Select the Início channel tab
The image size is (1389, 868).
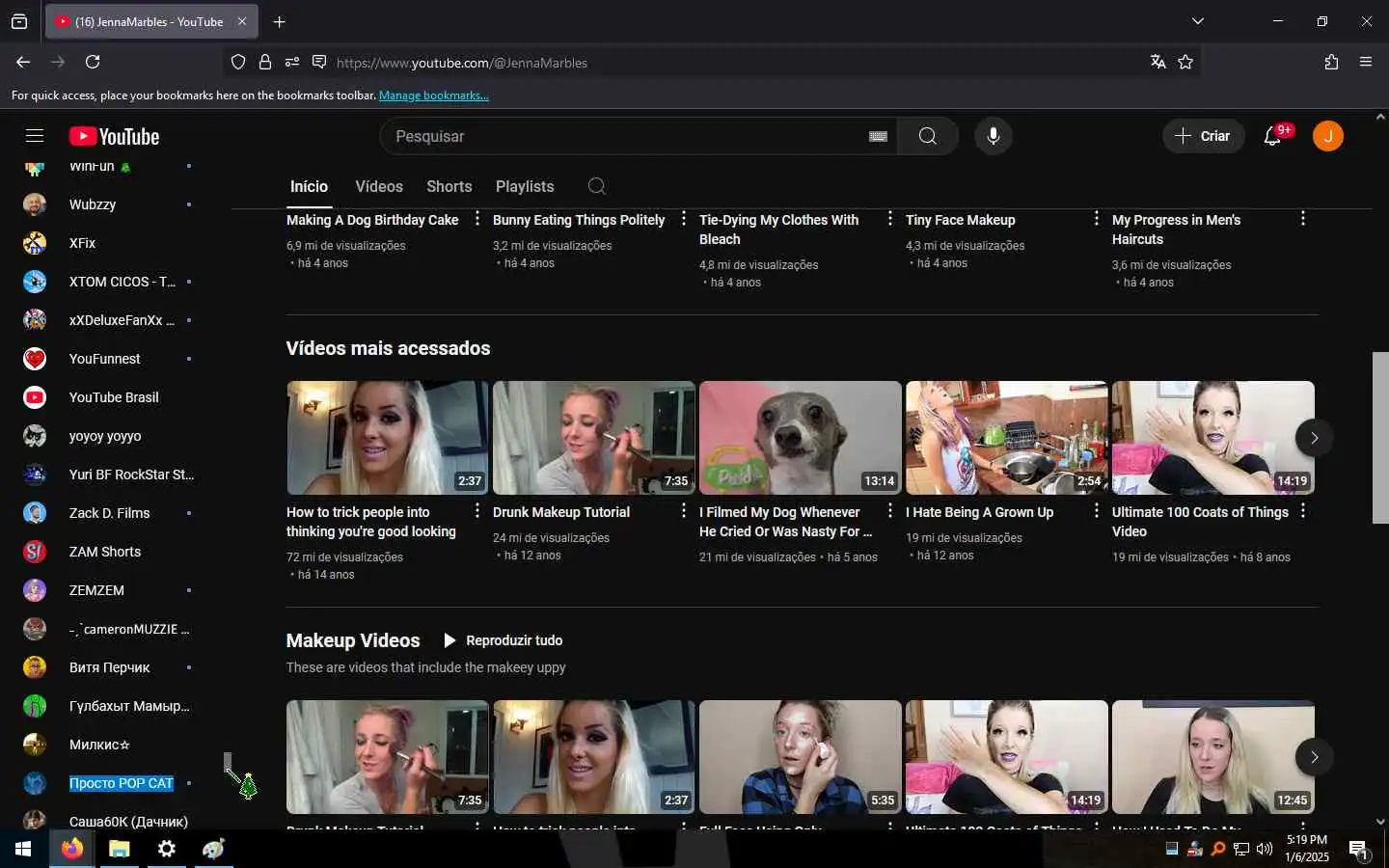pyautogui.click(x=309, y=186)
